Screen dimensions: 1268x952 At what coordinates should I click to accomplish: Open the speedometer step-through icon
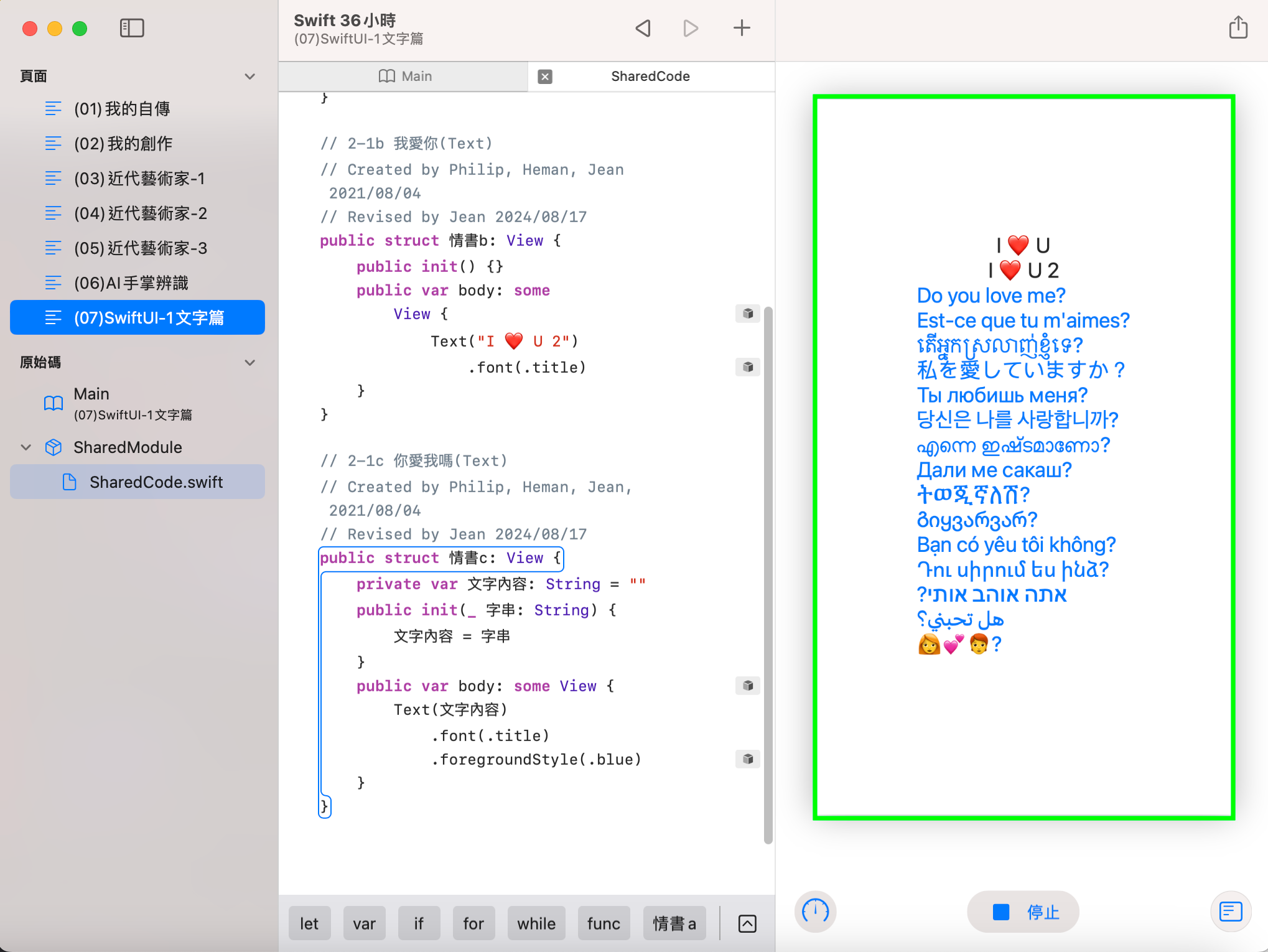pos(815,912)
